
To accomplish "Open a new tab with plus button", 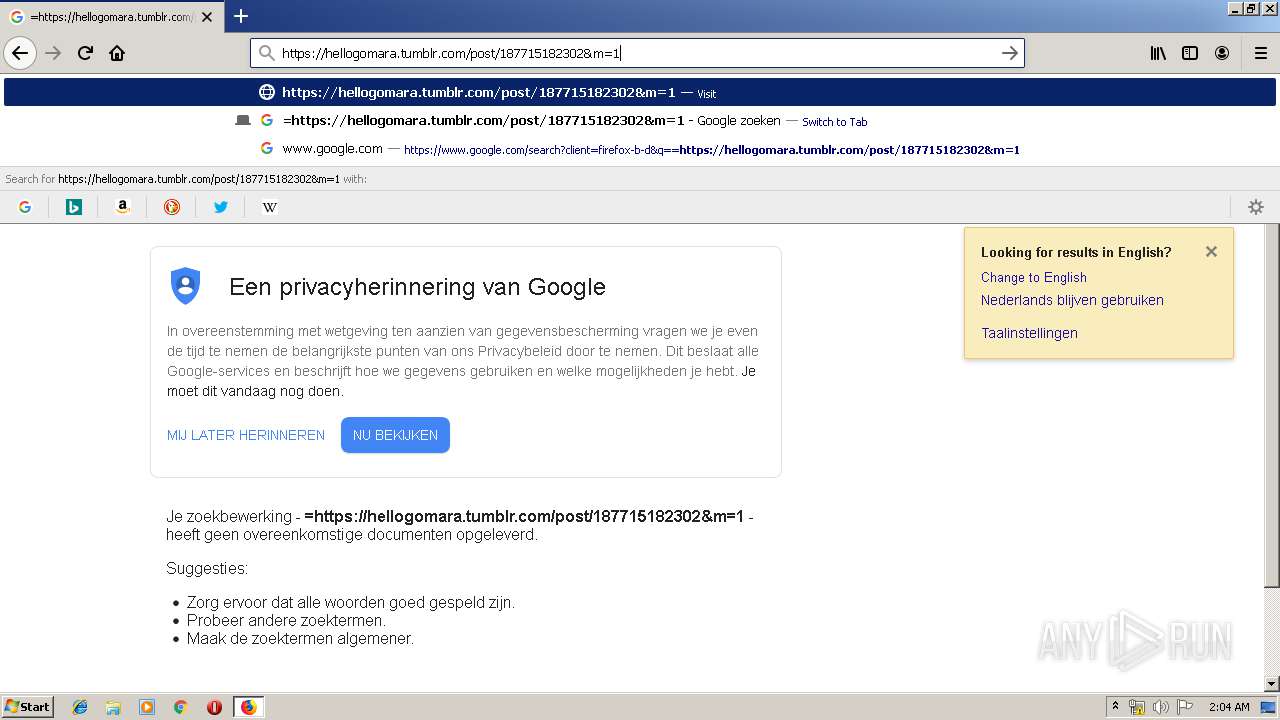I will 241,16.
